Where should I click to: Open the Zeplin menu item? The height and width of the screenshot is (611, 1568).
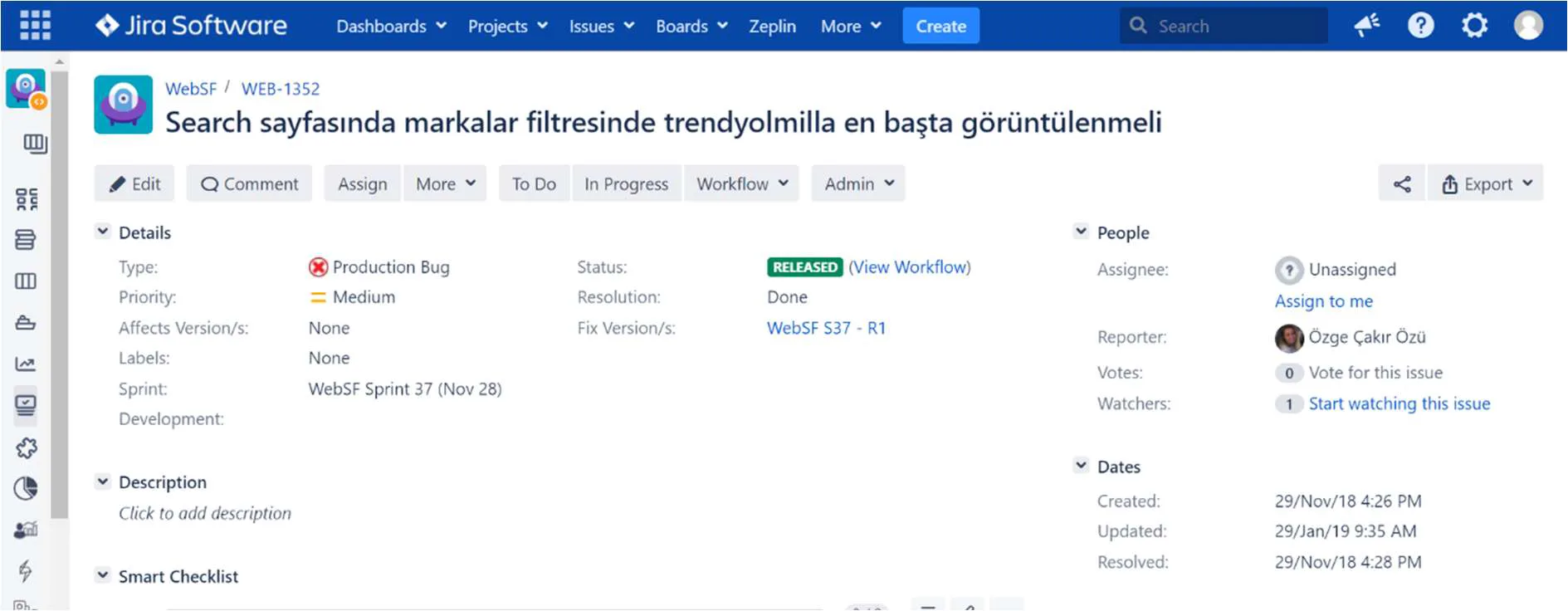772,26
